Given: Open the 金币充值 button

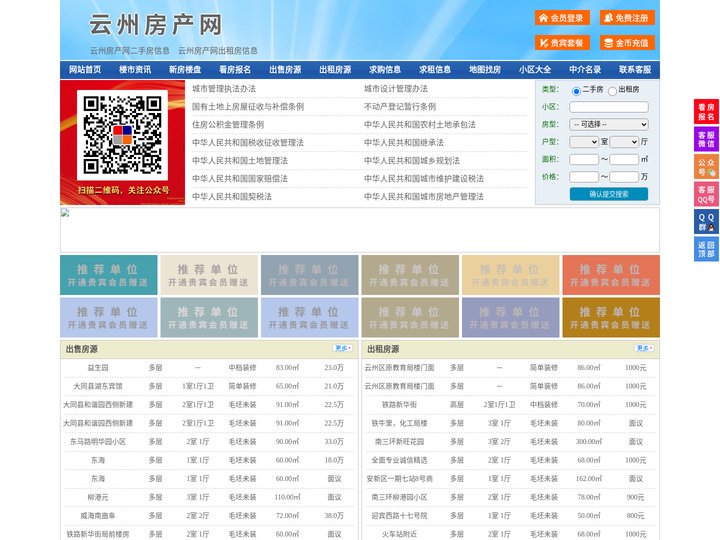Looking at the screenshot, I should [x=627, y=43].
